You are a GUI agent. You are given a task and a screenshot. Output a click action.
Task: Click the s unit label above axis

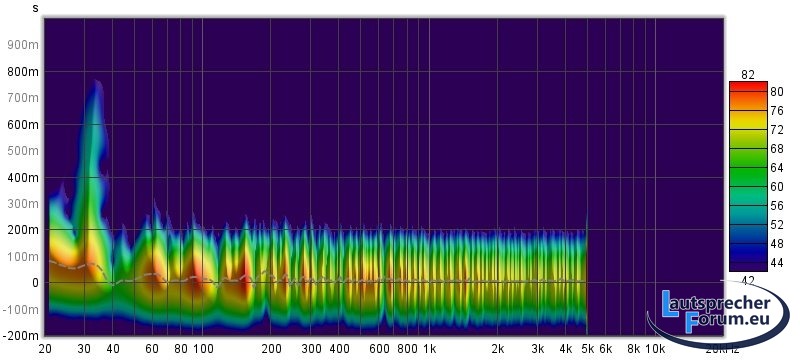click(x=35, y=8)
